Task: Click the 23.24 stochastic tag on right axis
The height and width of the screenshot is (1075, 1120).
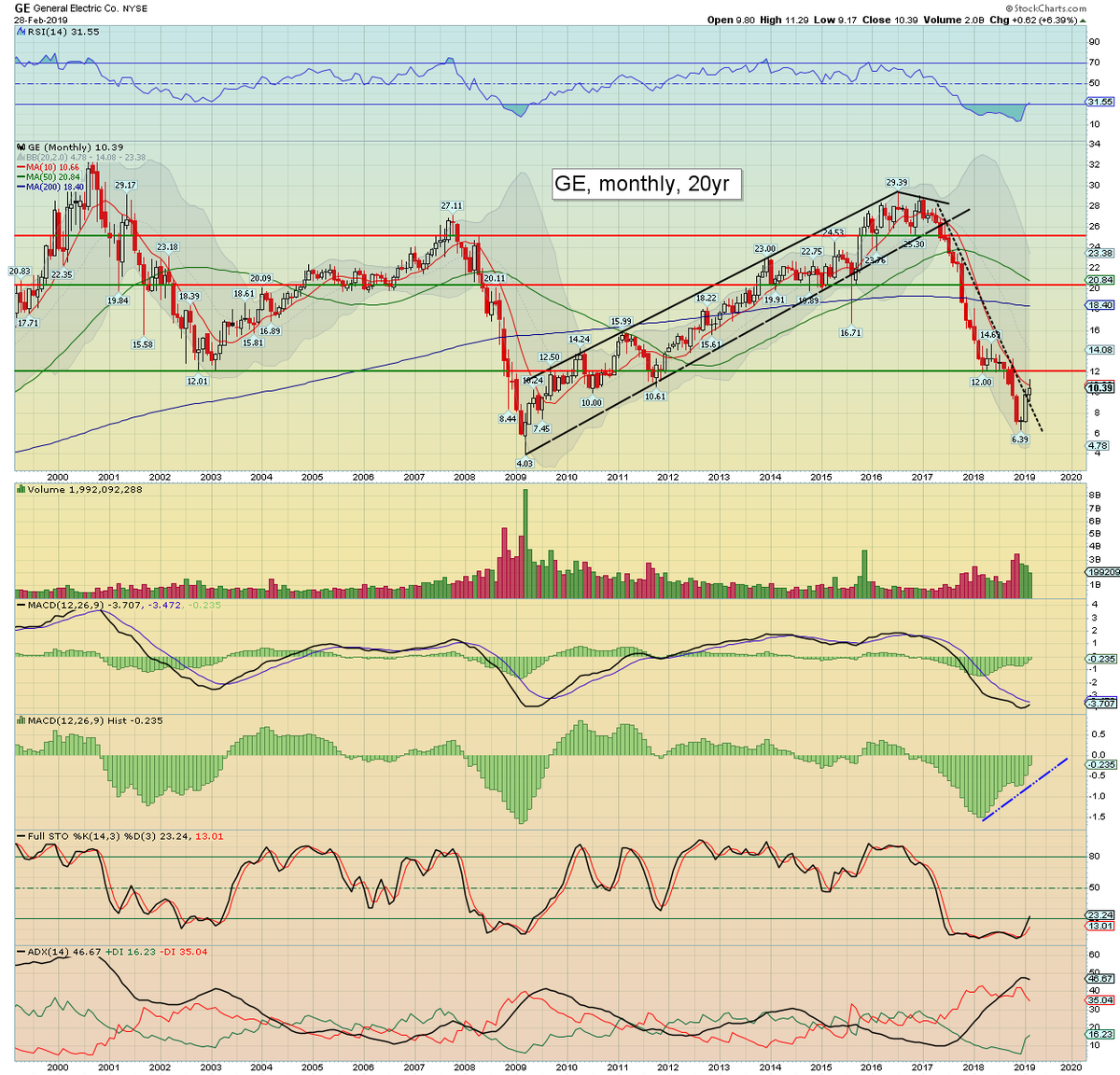Action: click(x=1101, y=915)
